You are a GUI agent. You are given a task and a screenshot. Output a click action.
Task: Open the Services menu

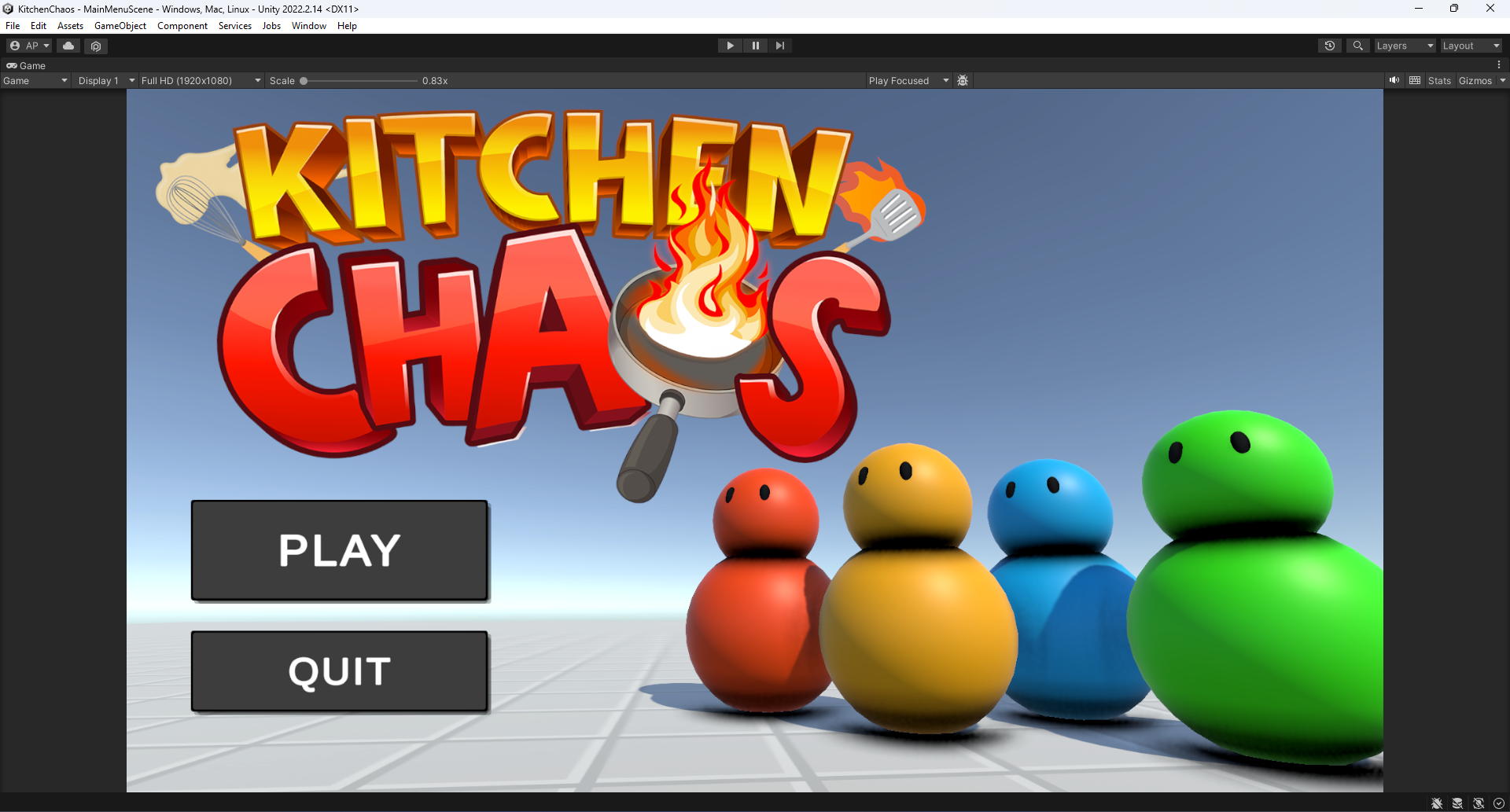[235, 26]
